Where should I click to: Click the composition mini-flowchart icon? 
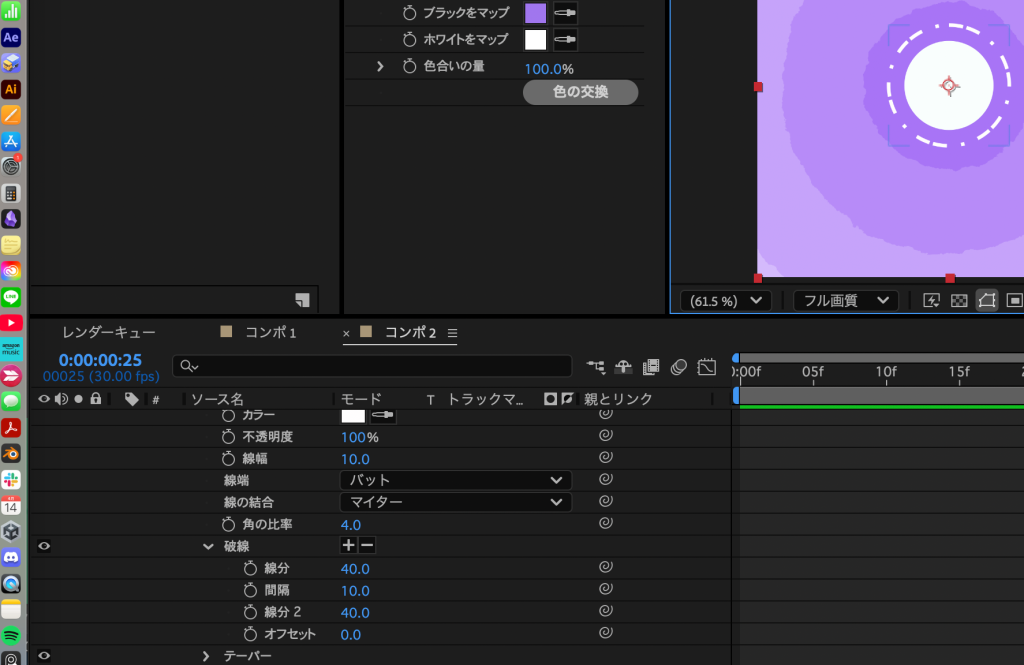[597, 367]
